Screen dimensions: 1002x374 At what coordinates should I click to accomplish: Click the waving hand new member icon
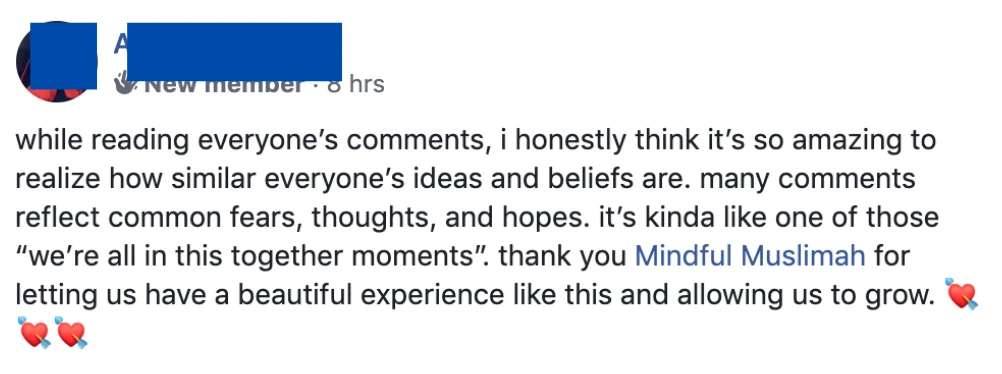coord(125,83)
